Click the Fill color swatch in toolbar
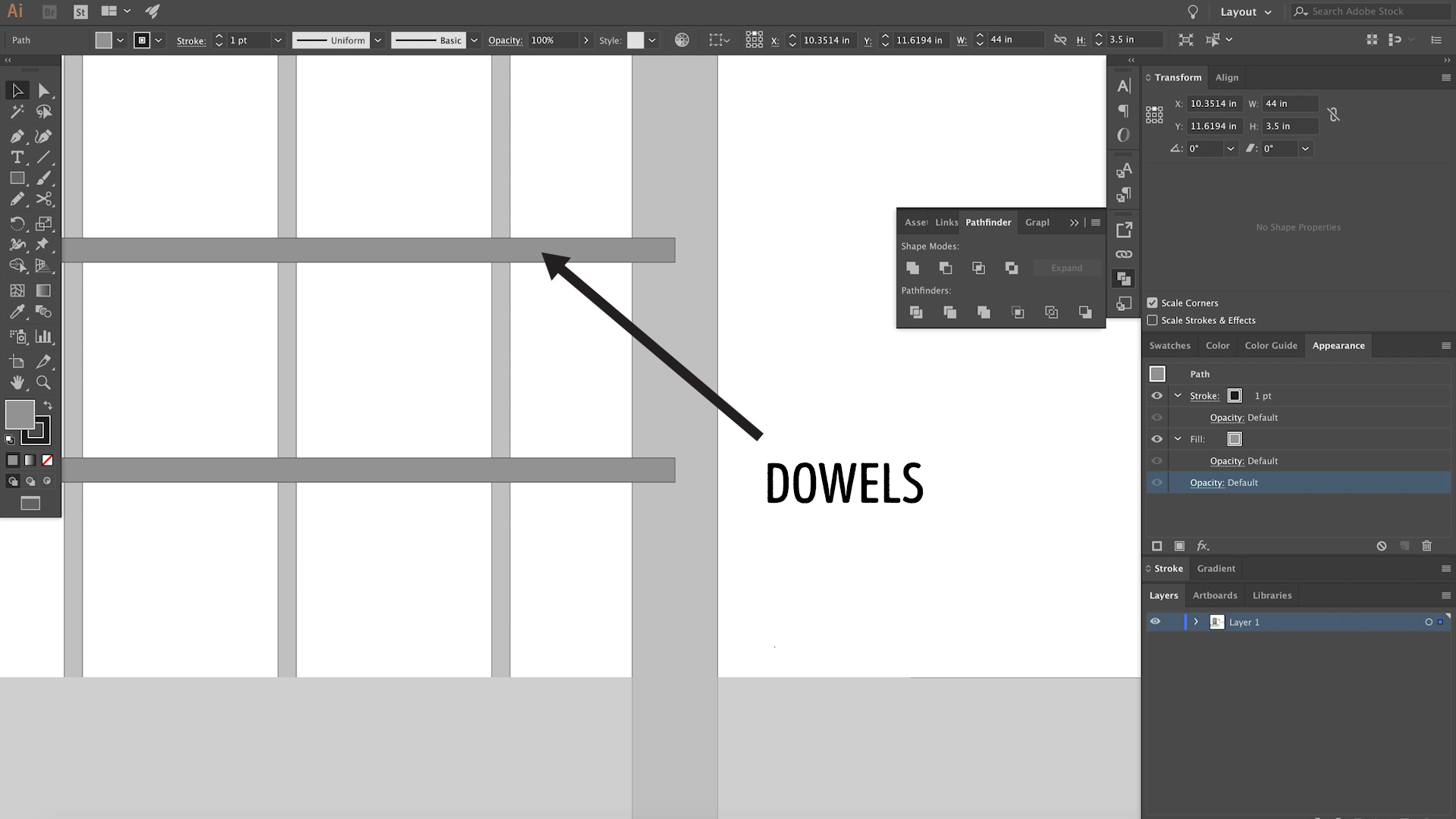Image resolution: width=1456 pixels, height=819 pixels. pyautogui.click(x=19, y=414)
